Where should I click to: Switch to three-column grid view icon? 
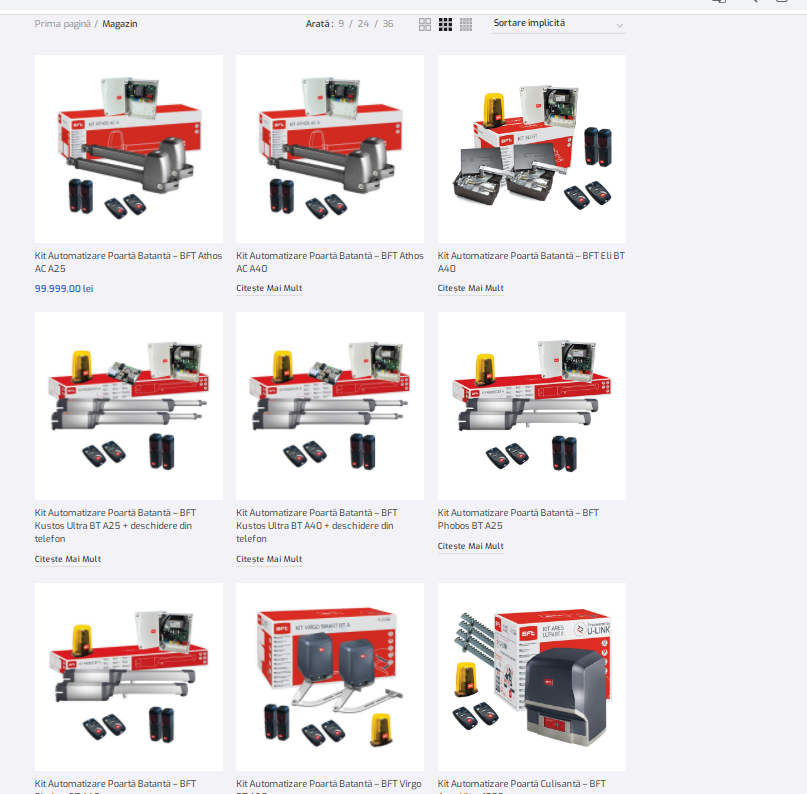pyautogui.click(x=445, y=24)
